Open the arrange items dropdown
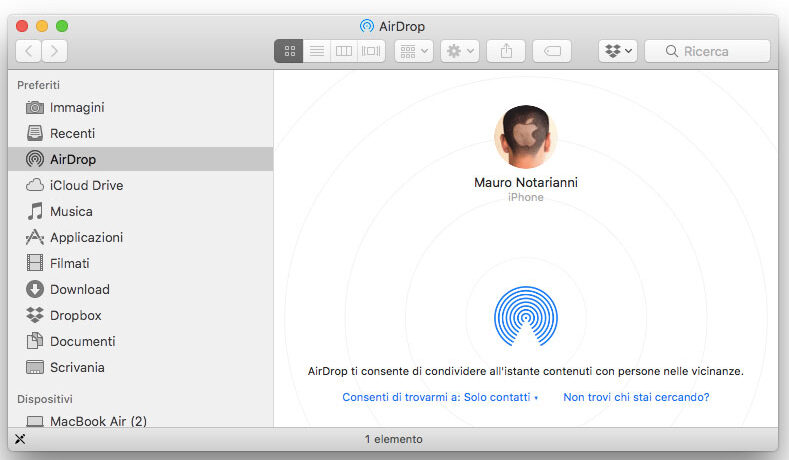The image size is (789, 460). pyautogui.click(x=414, y=51)
